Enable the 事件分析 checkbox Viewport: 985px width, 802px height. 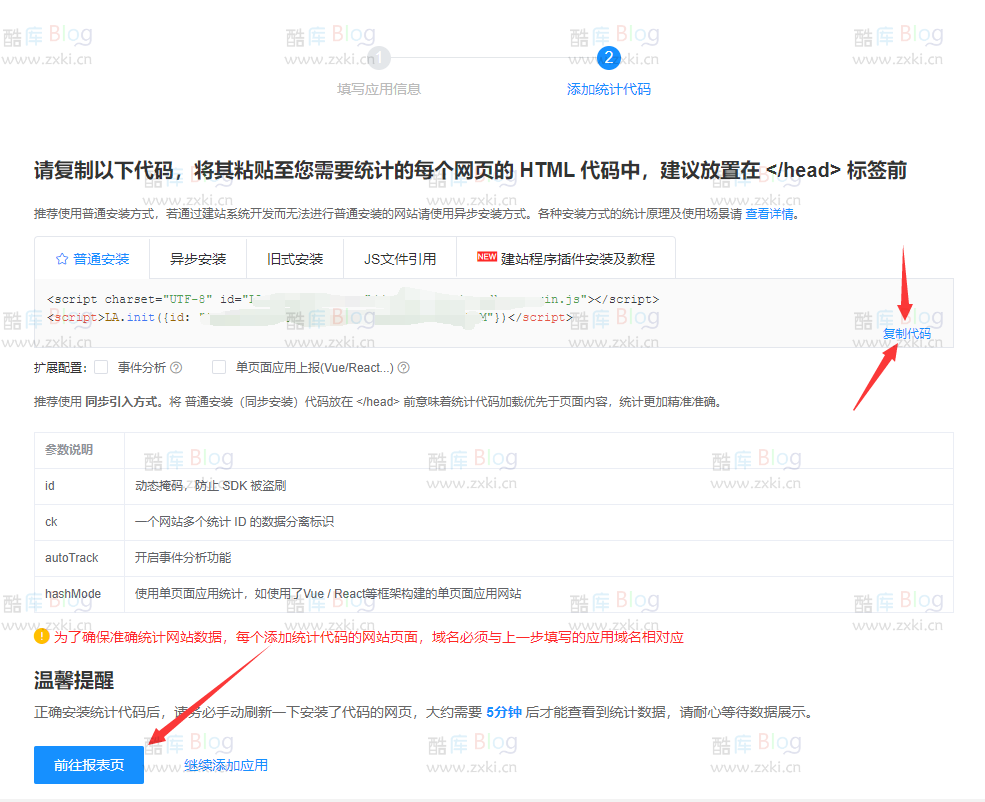click(x=100, y=367)
